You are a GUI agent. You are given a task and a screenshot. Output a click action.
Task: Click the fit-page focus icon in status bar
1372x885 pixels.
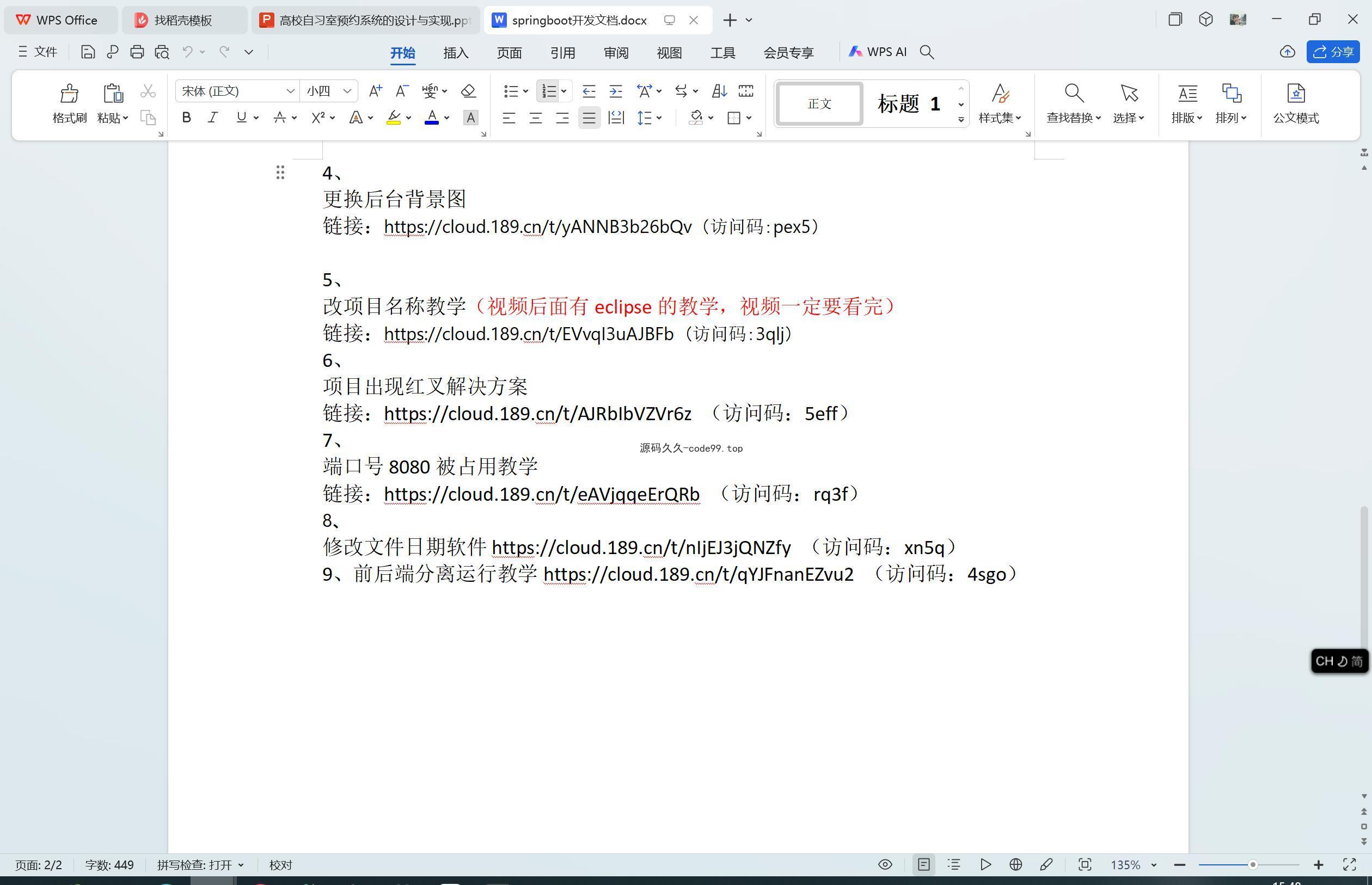click(1085, 864)
